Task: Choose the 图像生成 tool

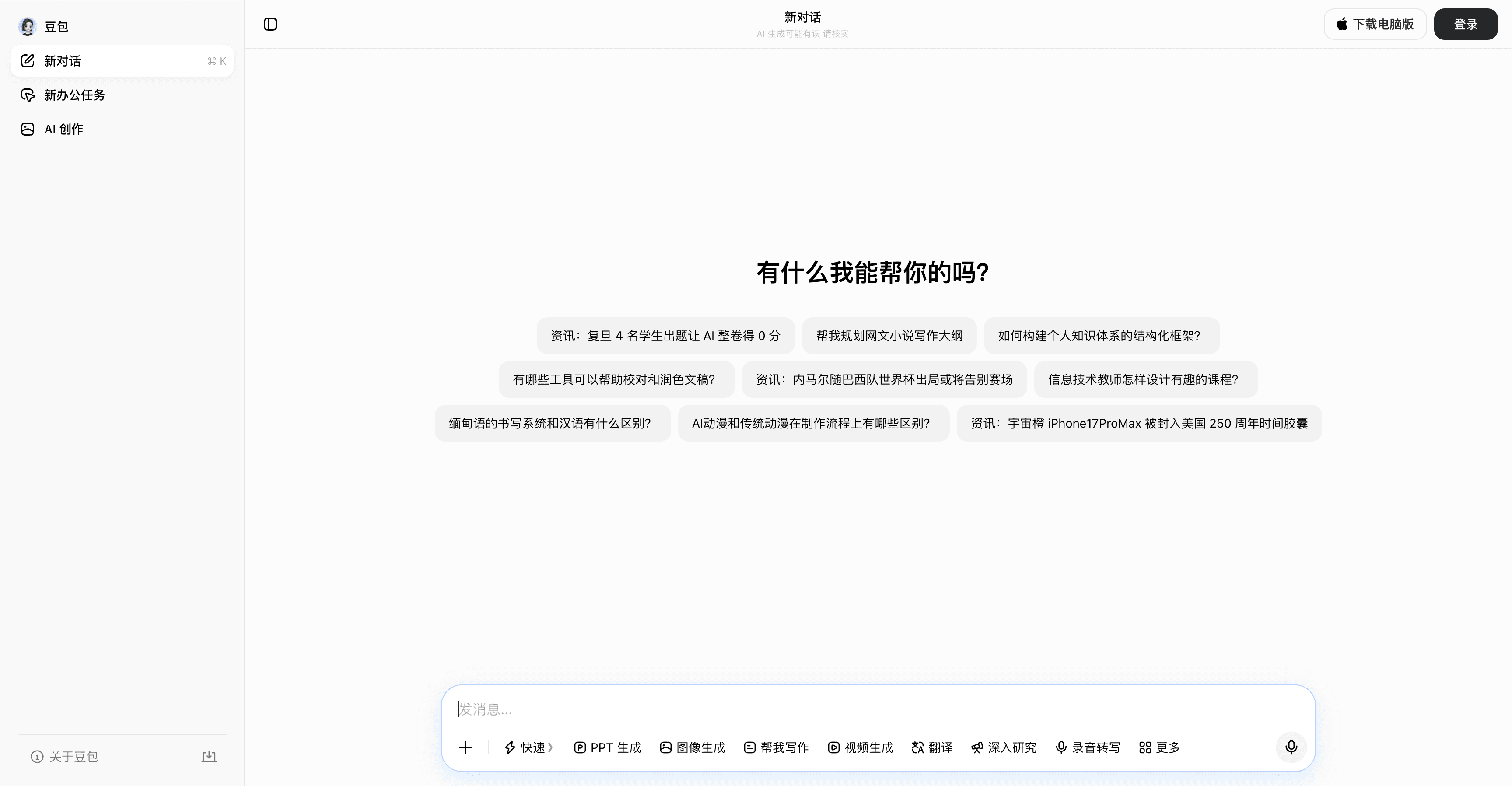Action: coord(693,747)
